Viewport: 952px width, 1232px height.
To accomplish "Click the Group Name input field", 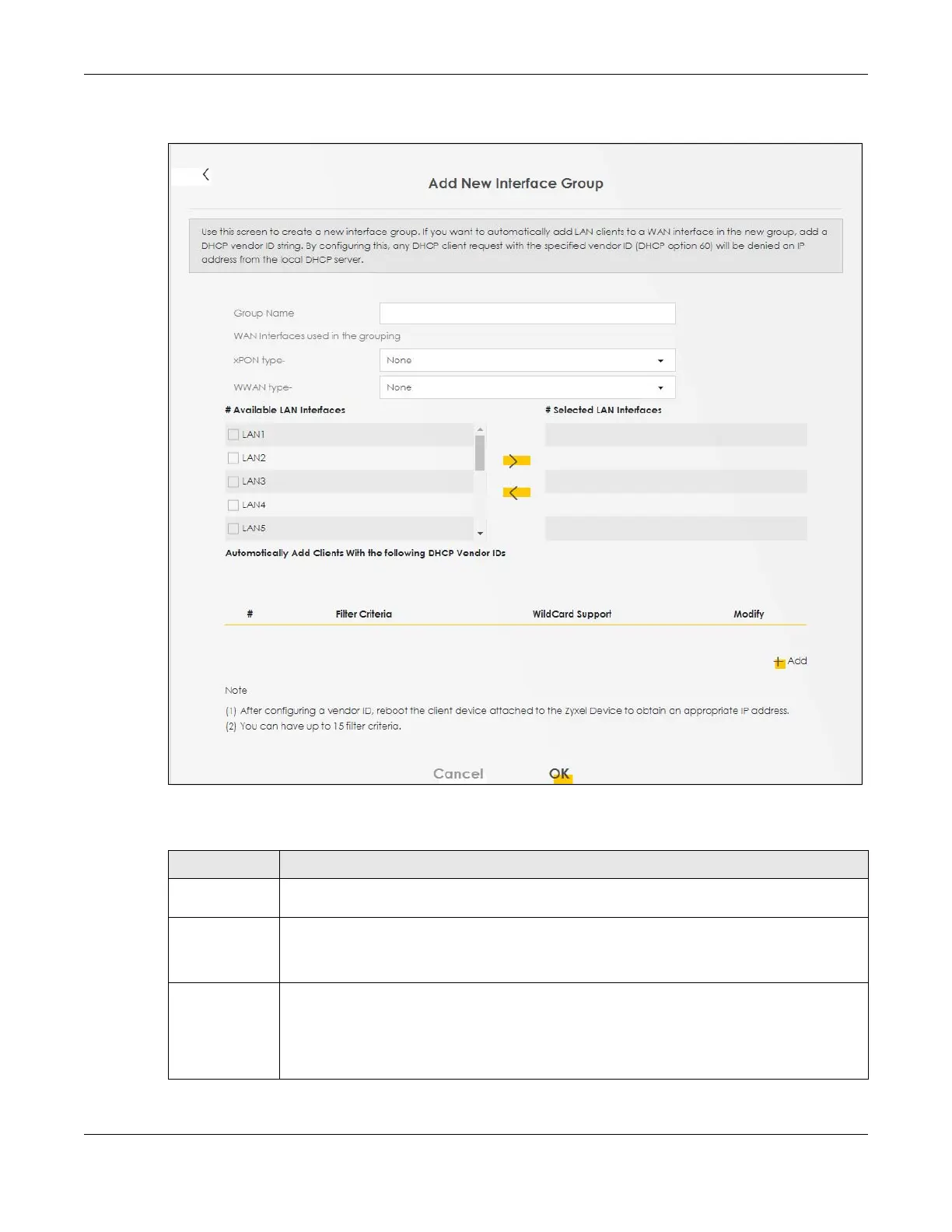I will [527, 313].
